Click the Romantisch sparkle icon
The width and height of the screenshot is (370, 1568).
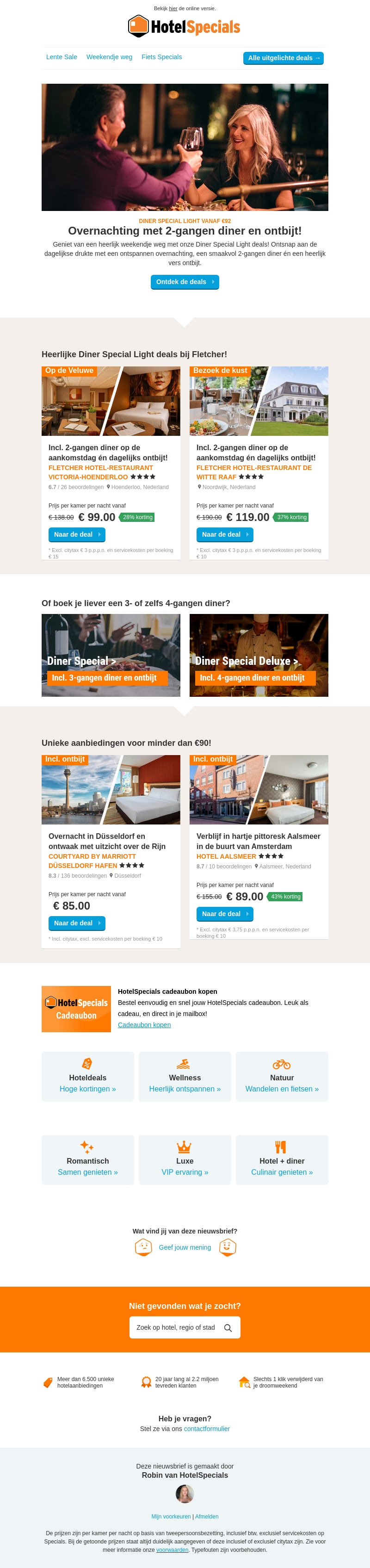(87, 1147)
